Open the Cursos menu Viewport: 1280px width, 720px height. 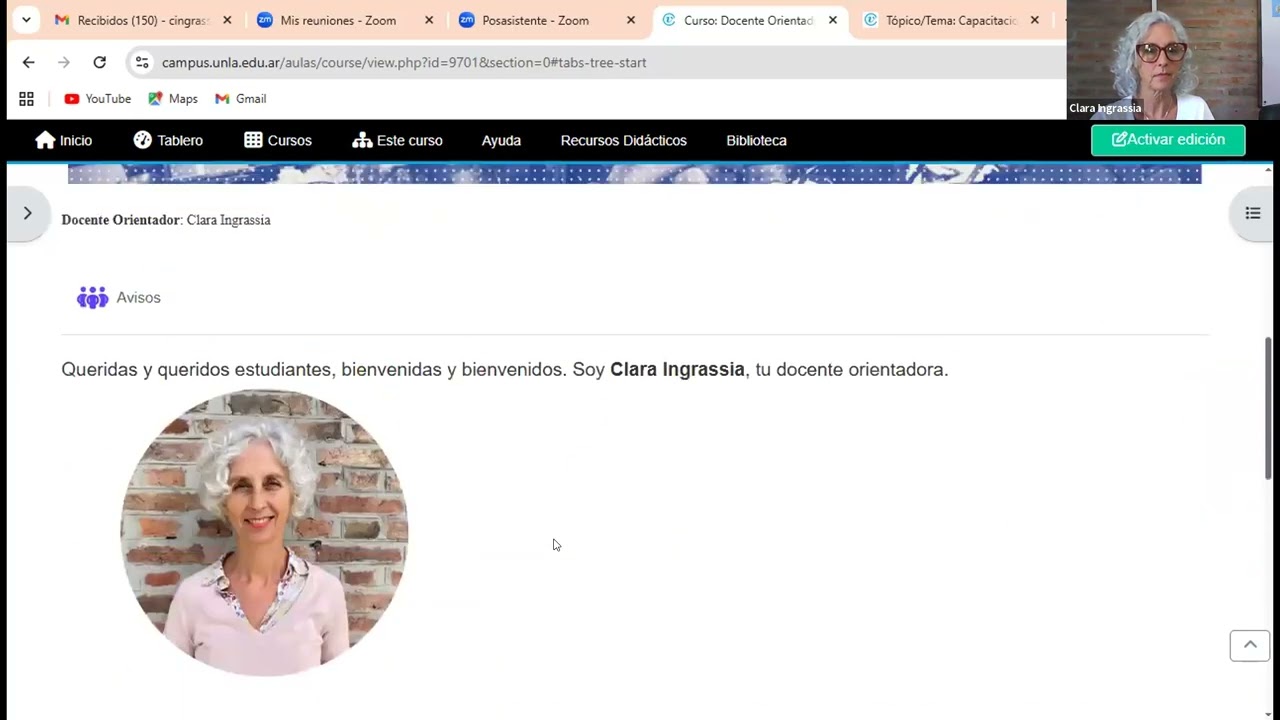point(278,140)
